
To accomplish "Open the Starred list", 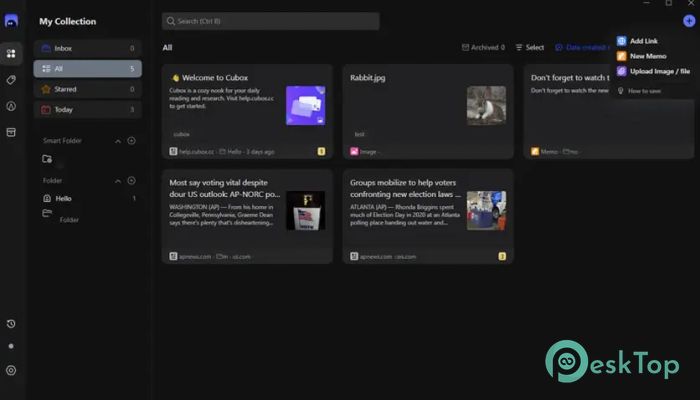I will point(88,89).
